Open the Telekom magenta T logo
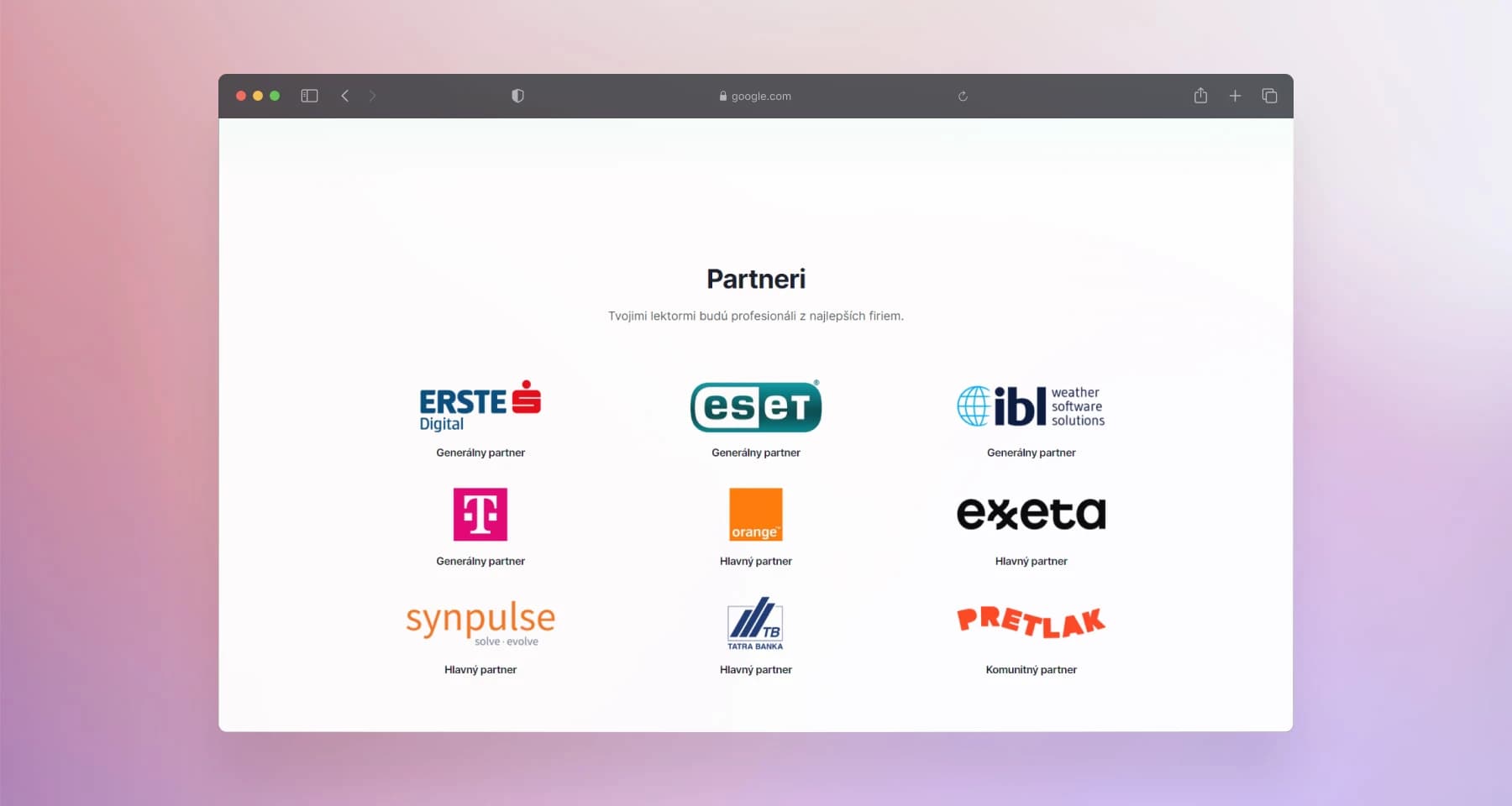Image resolution: width=1512 pixels, height=806 pixels. click(x=480, y=515)
